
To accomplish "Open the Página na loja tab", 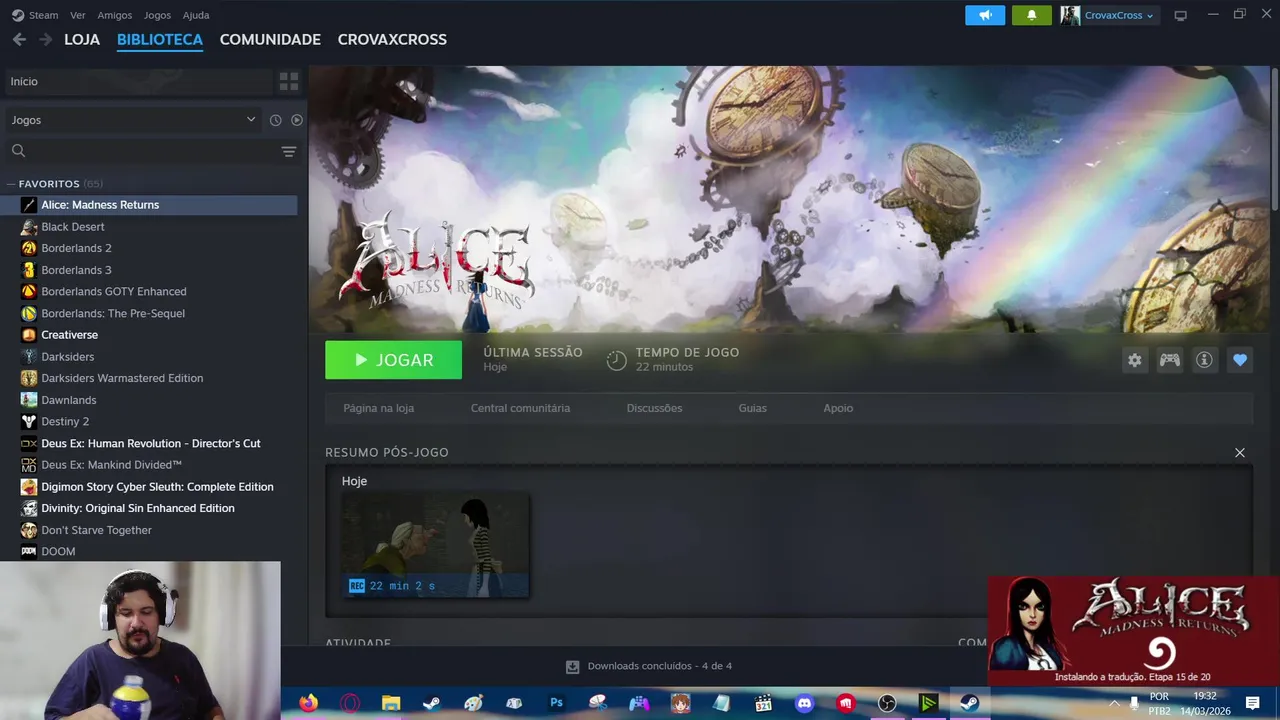I will (378, 408).
